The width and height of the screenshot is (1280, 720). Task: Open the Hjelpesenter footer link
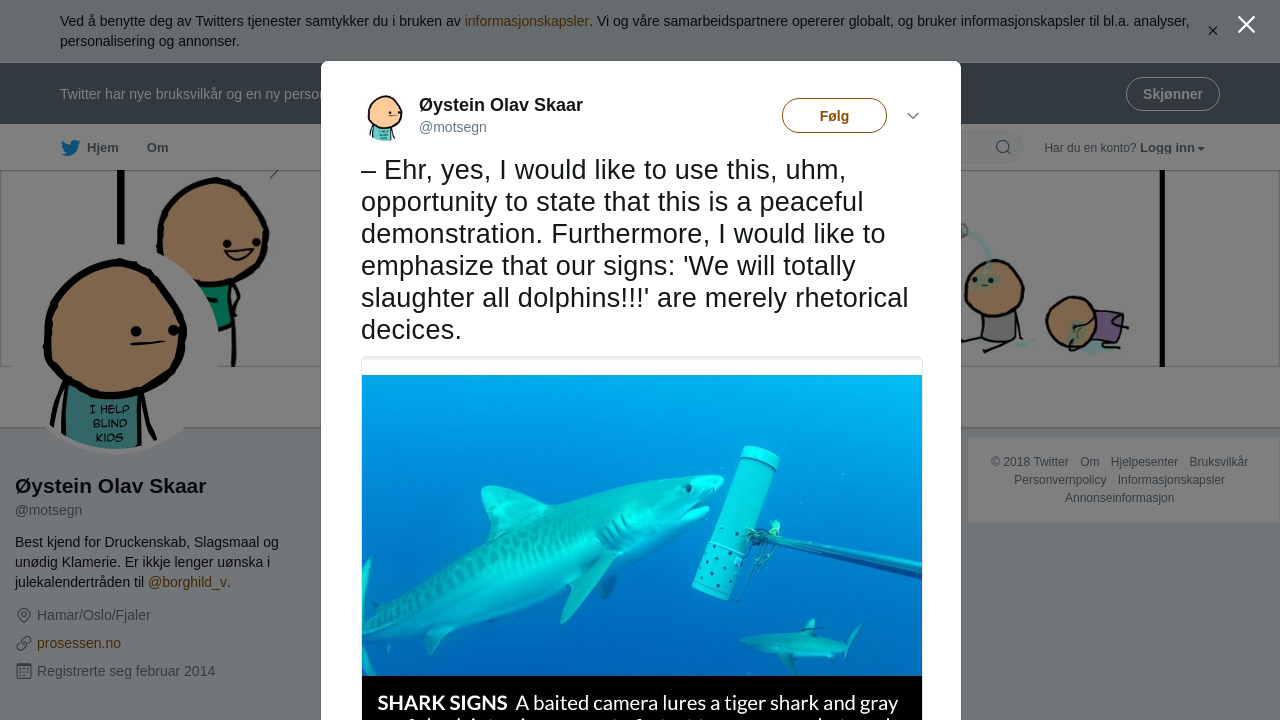(1144, 462)
